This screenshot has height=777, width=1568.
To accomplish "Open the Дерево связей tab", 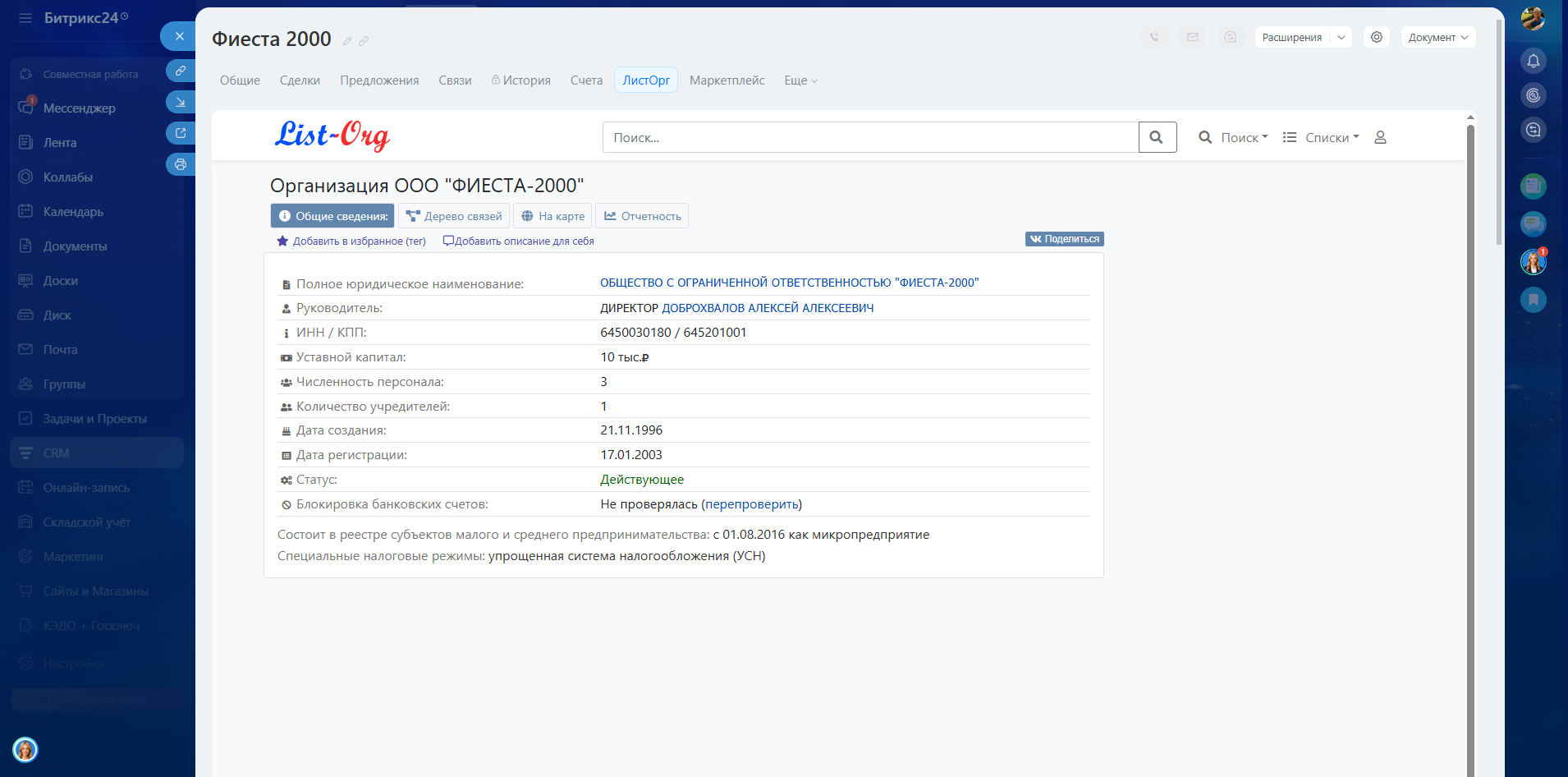I will click(x=454, y=216).
